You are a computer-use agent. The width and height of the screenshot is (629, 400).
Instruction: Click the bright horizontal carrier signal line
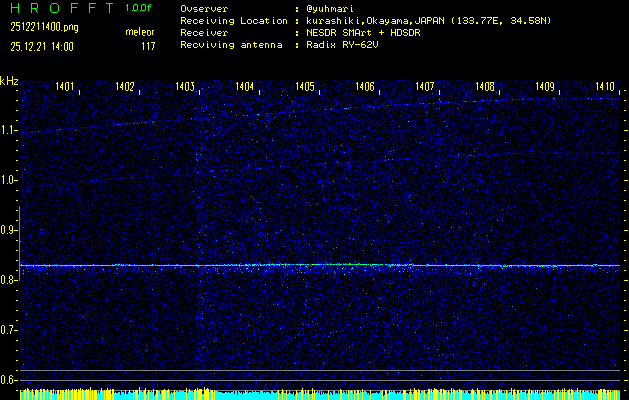pos(320,265)
